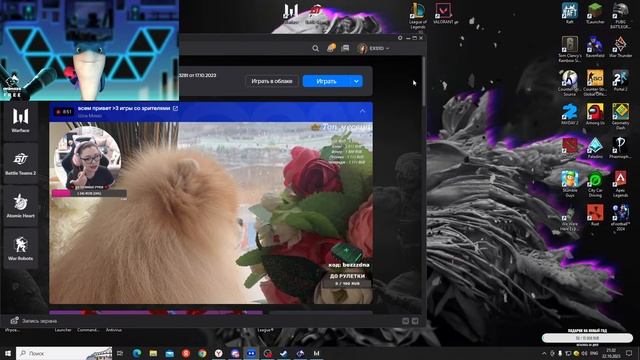640x360 pixels.
Task: Open TLauncher Minecraft desktop shortcut
Action: coord(595,13)
